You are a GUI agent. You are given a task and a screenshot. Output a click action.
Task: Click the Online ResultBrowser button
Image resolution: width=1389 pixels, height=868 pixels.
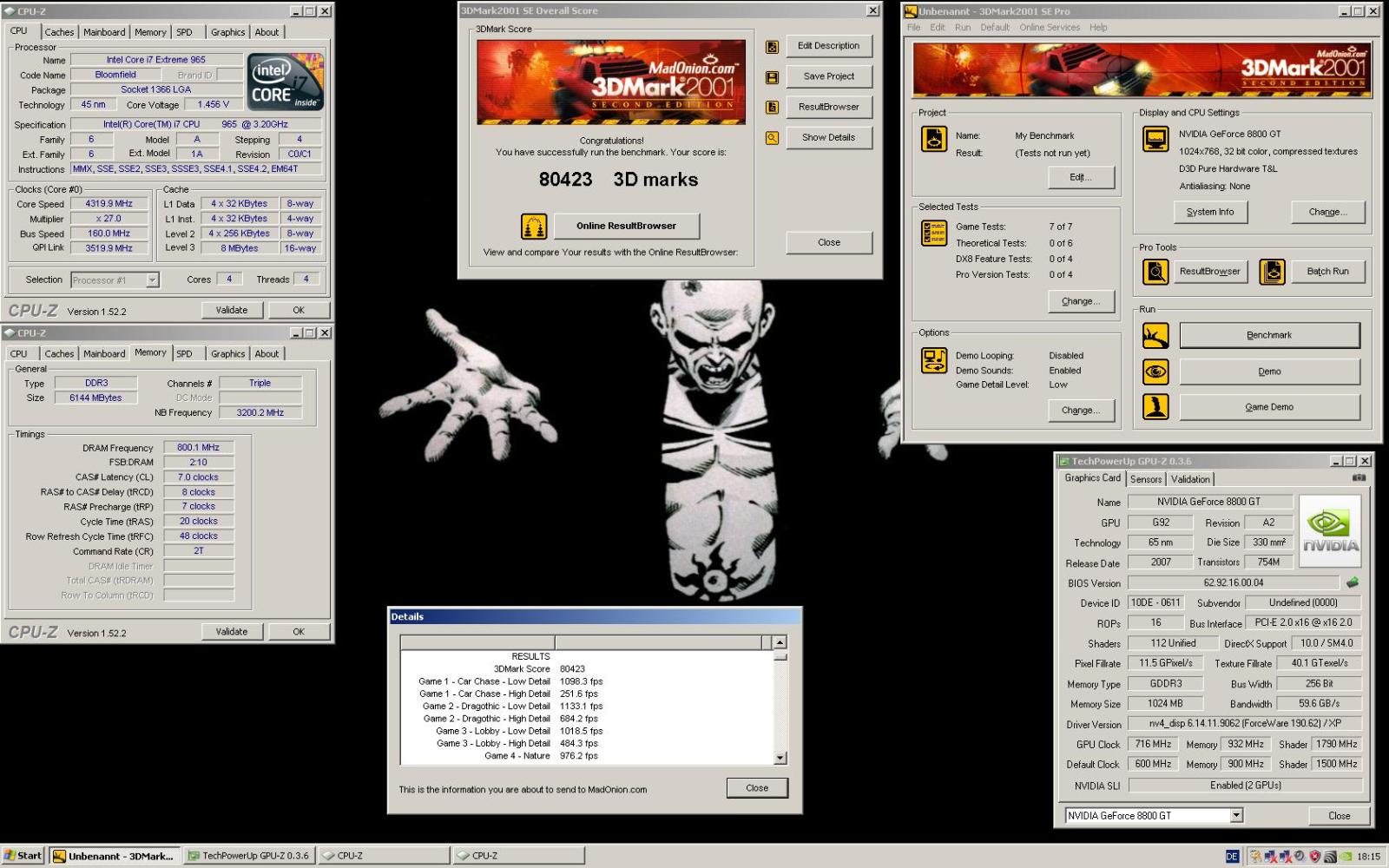[x=626, y=227]
